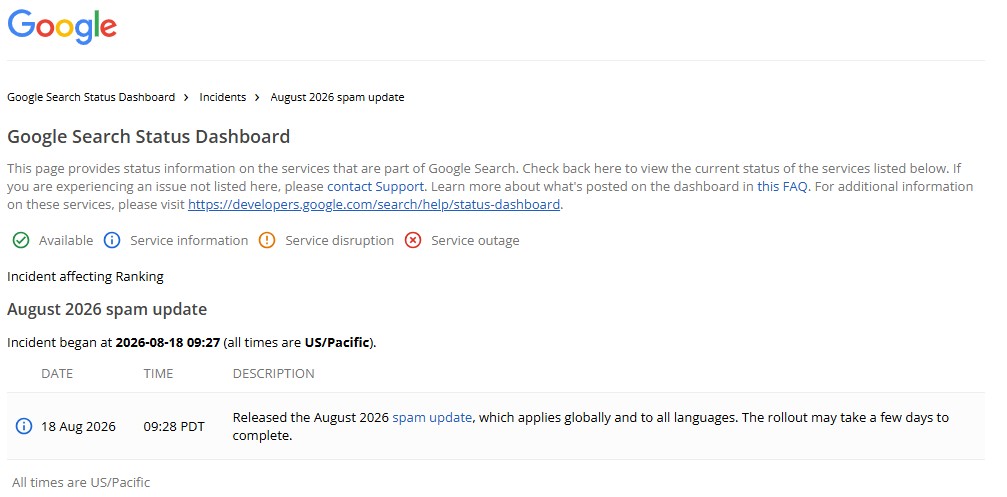Screen dimensions: 1007x497
Task: Click the red Service outage icon
Action: tap(413, 240)
